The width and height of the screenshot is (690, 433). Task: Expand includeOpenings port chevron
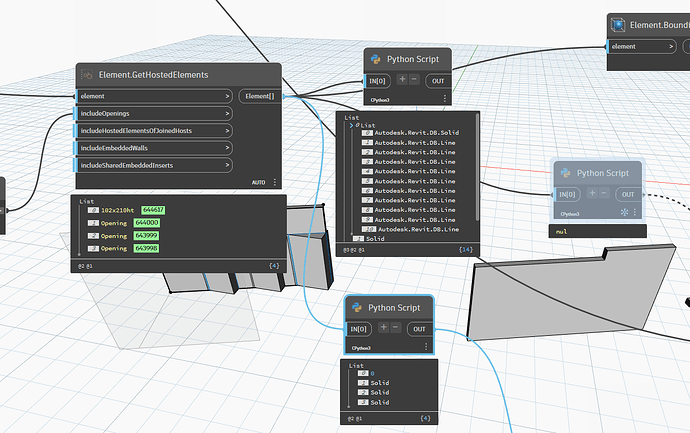pos(228,114)
